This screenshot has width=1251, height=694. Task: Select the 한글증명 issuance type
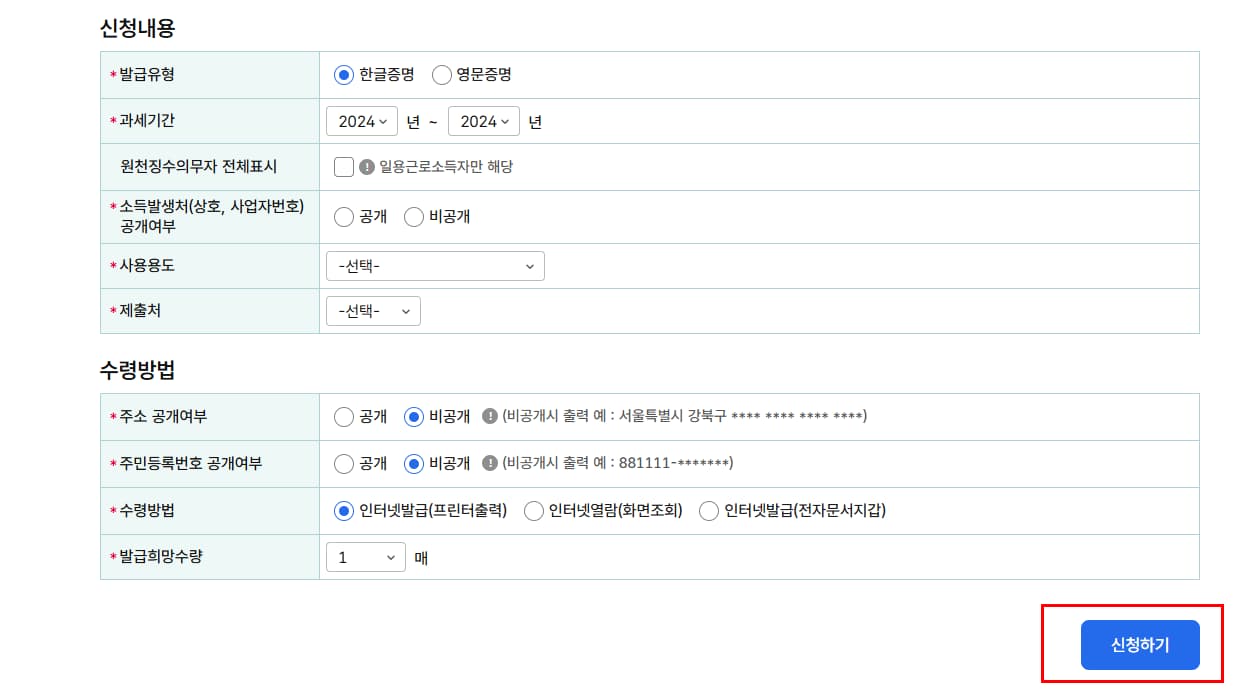tap(343, 75)
